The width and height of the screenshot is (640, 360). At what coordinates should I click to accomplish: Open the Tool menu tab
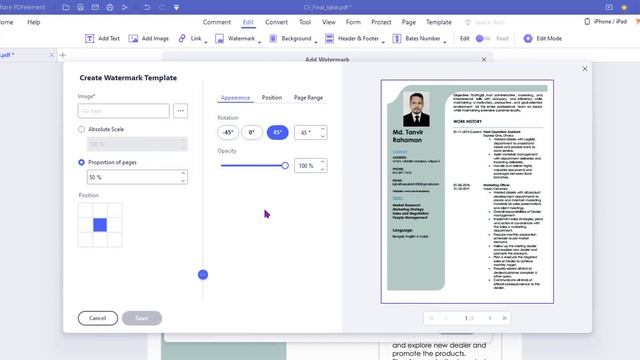pyautogui.click(x=305, y=22)
